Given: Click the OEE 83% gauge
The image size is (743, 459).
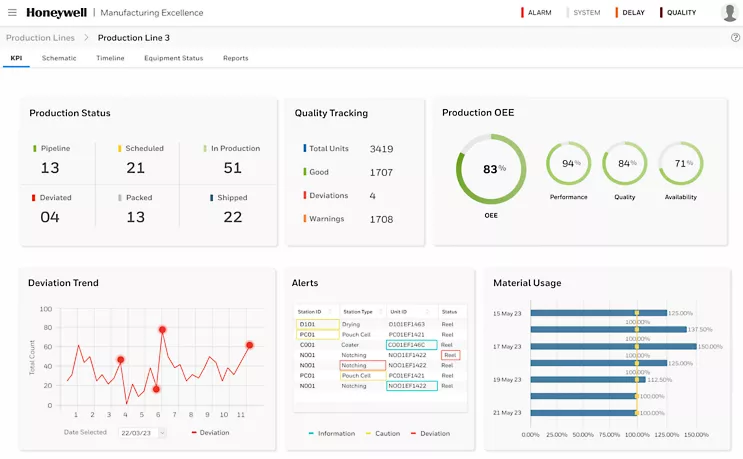Looking at the screenshot, I should pyautogui.click(x=491, y=169).
